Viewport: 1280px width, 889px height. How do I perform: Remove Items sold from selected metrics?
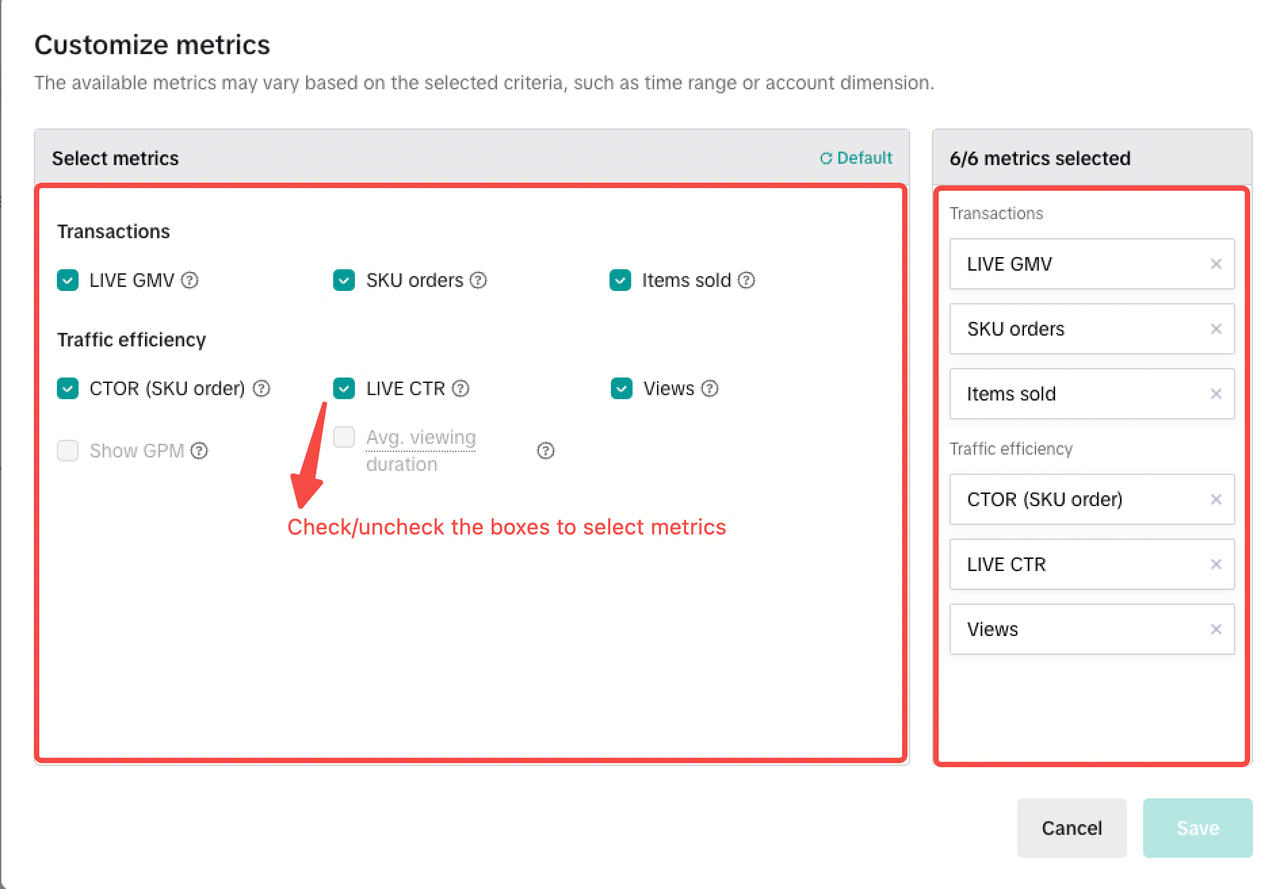1216,394
